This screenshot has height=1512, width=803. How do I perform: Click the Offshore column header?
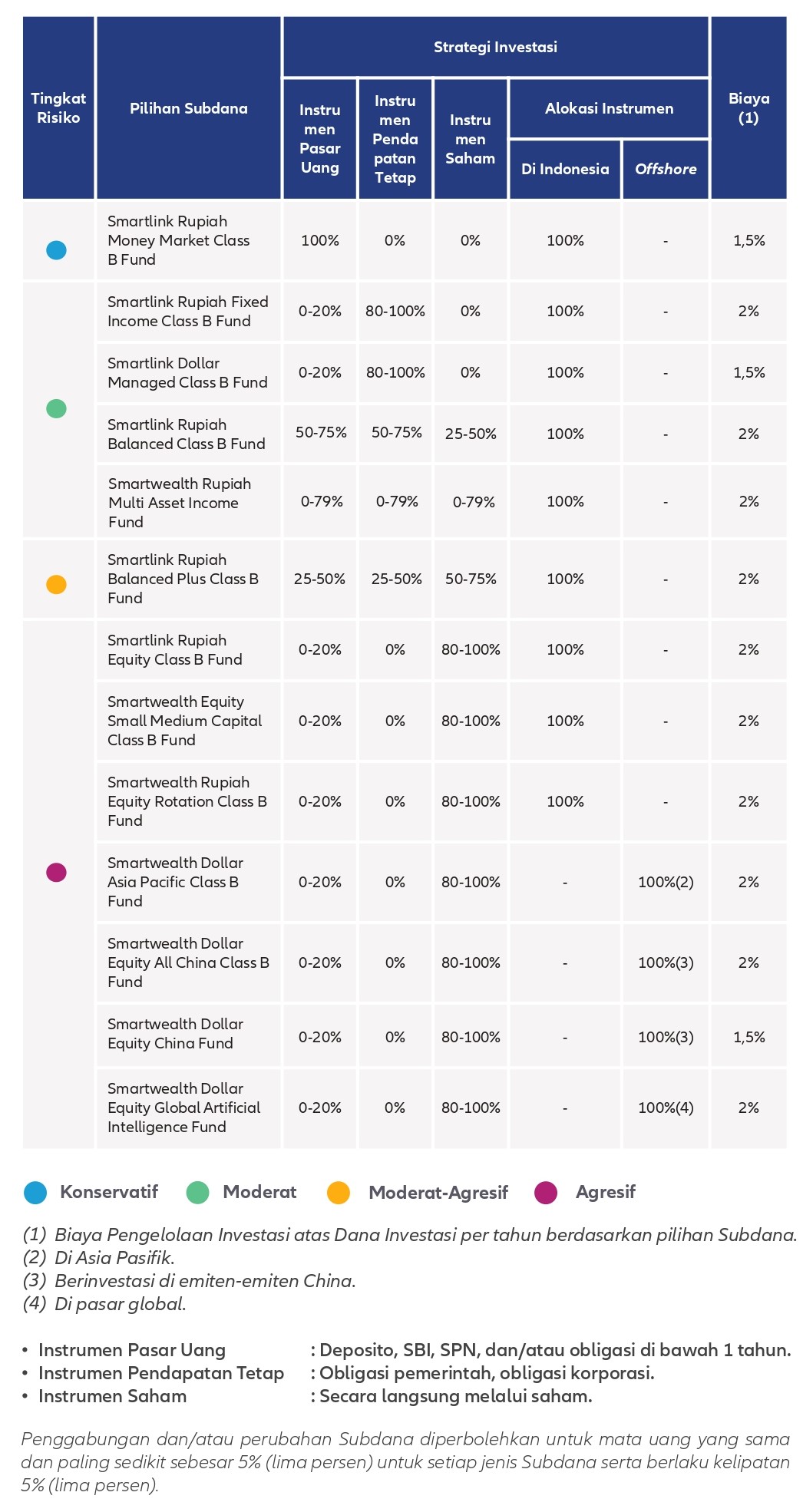coord(666,169)
